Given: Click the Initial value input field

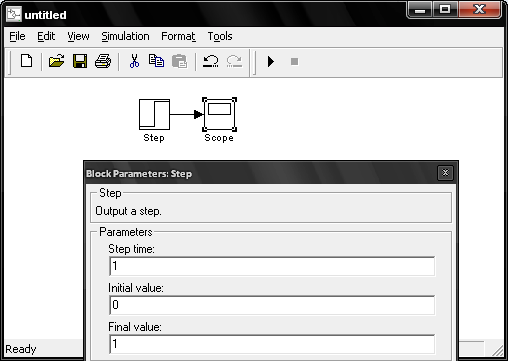Looking at the screenshot, I should click(272, 305).
